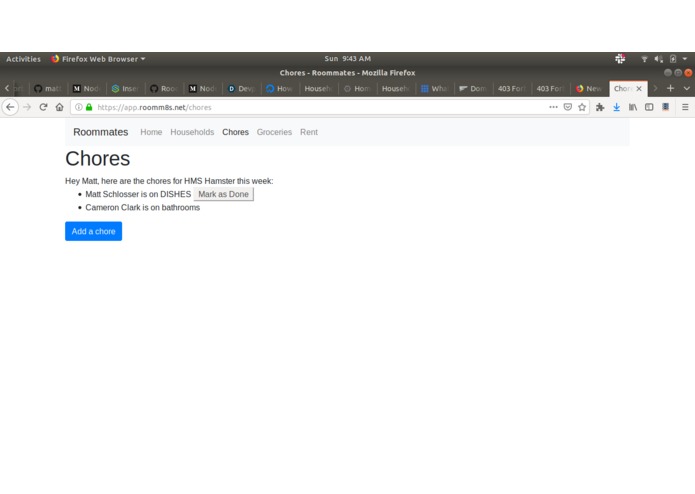Open the Activities overview
Image resolution: width=695 pixels, height=494 pixels.
pos(23,59)
